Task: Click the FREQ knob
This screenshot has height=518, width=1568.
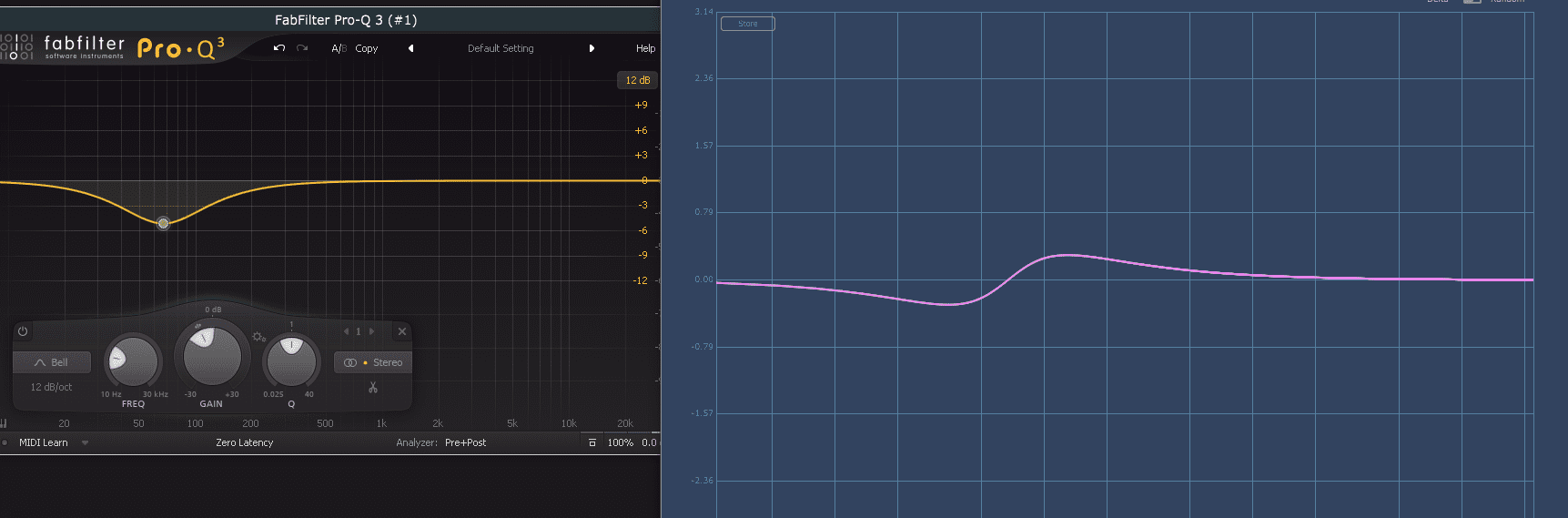Action: tap(133, 361)
